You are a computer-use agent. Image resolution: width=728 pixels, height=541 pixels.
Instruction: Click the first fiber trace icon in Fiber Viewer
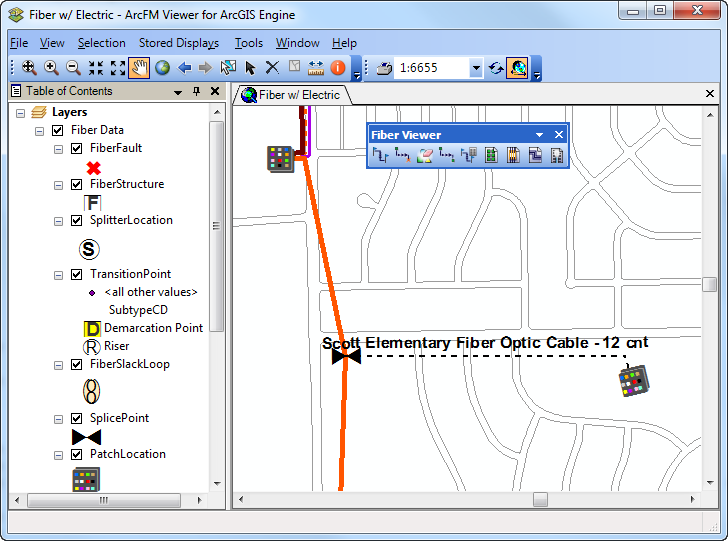click(x=381, y=155)
